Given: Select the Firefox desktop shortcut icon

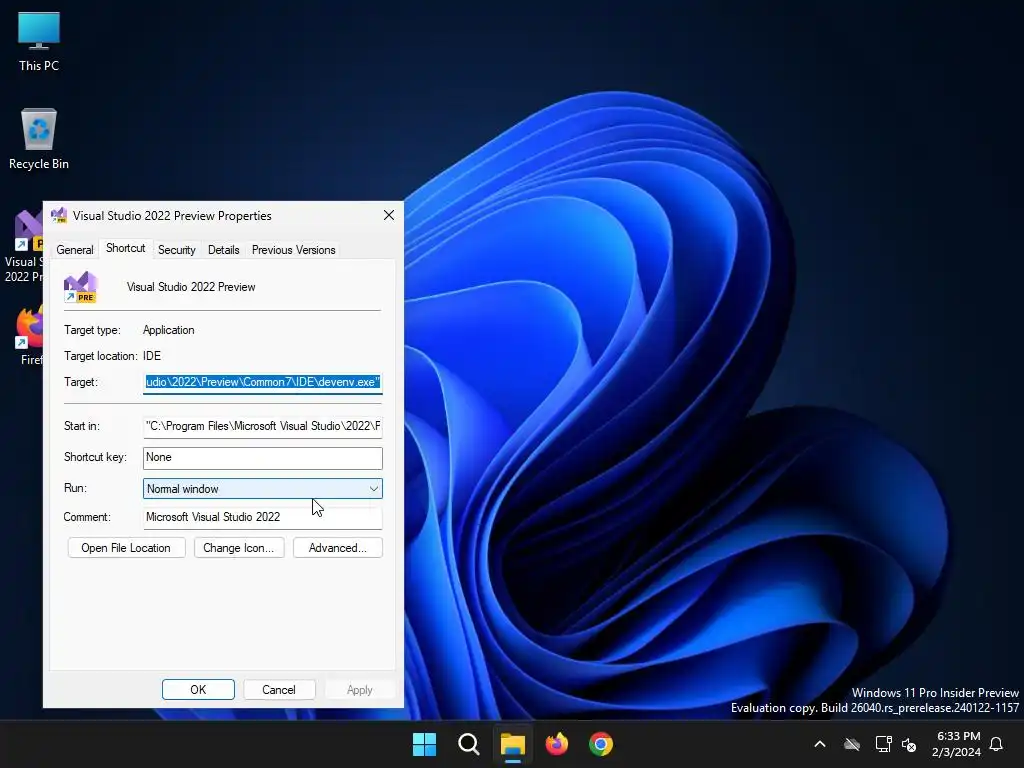Looking at the screenshot, I should 29,336.
